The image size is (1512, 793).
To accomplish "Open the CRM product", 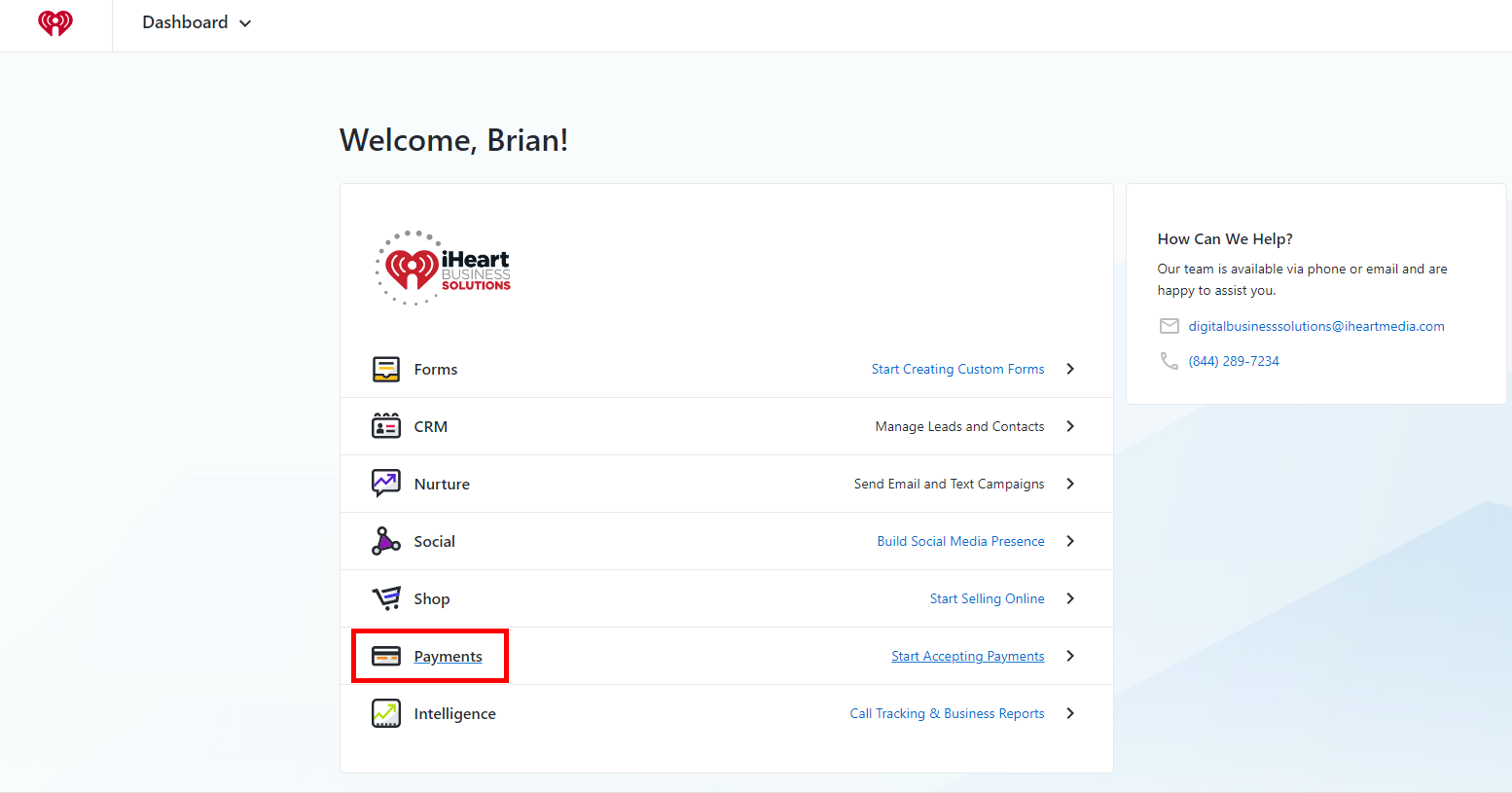I will pyautogui.click(x=430, y=426).
